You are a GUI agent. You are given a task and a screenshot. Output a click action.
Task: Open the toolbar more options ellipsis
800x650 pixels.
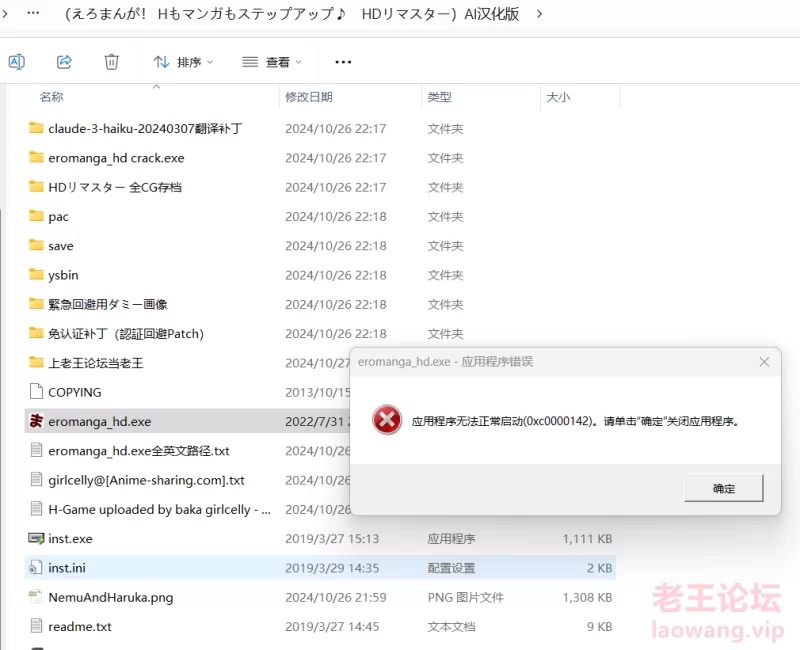tap(343, 62)
